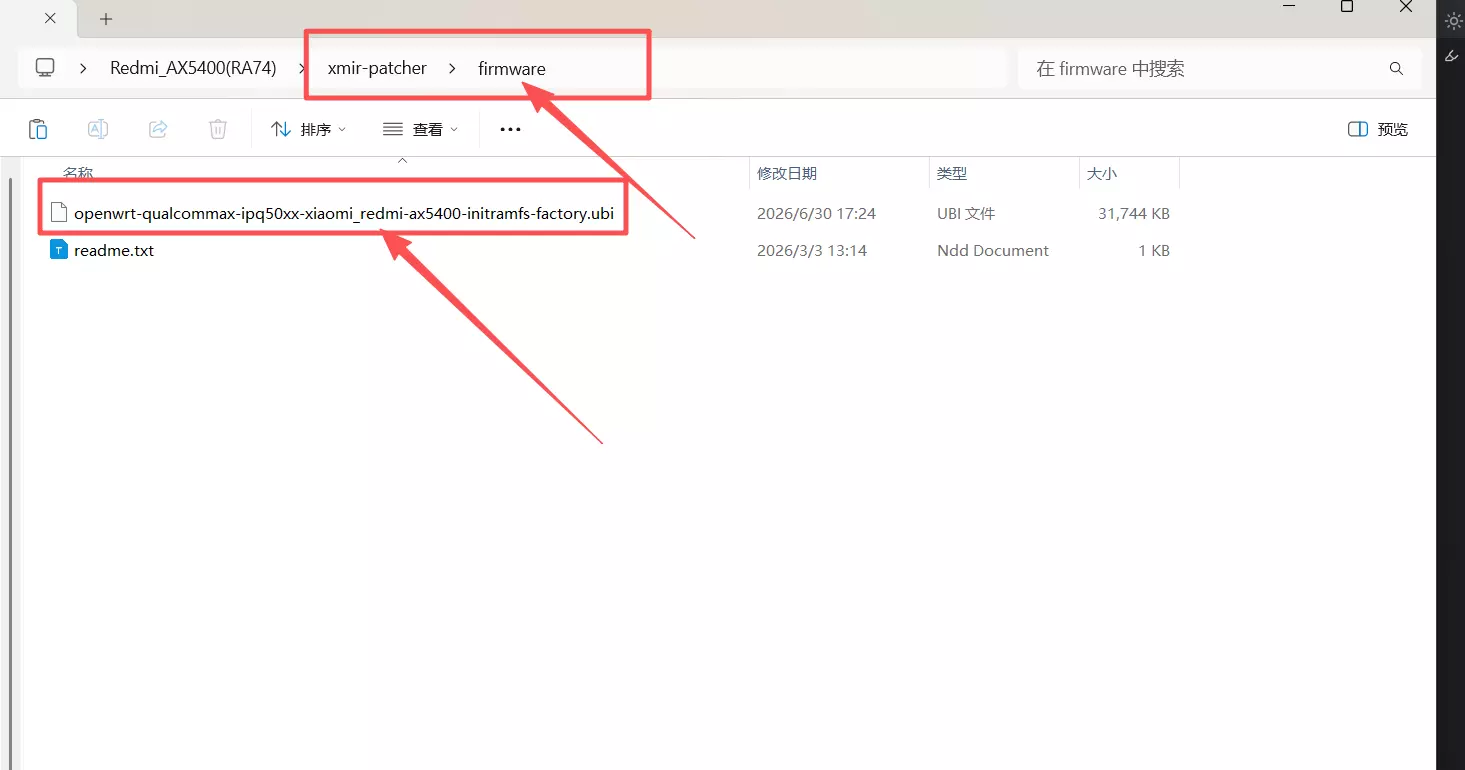Click the Share toolbar icon
The width and height of the screenshot is (1465, 770).
pos(158,129)
